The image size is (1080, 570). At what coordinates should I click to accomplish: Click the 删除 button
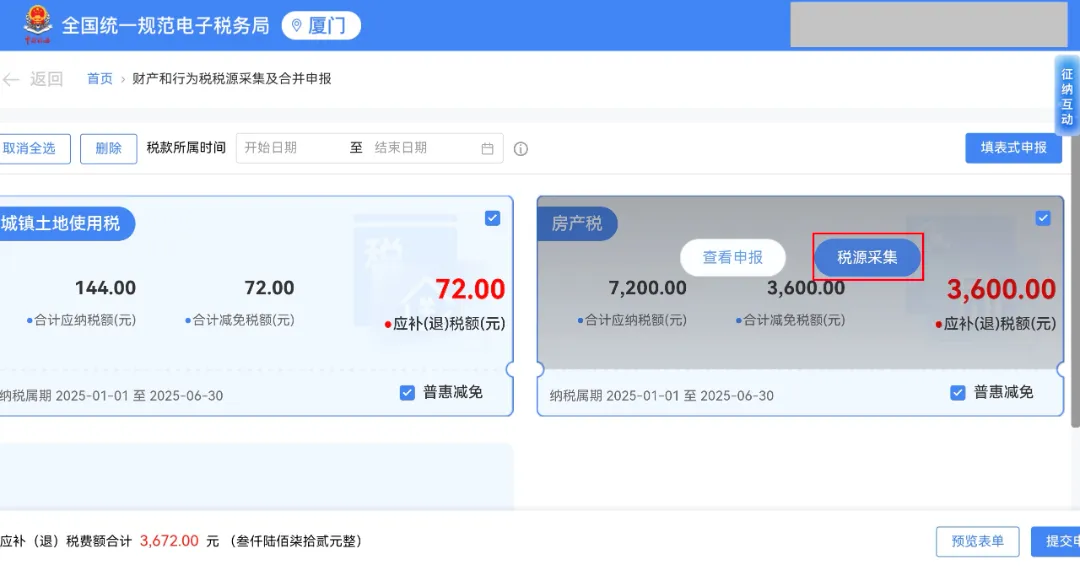click(x=108, y=149)
